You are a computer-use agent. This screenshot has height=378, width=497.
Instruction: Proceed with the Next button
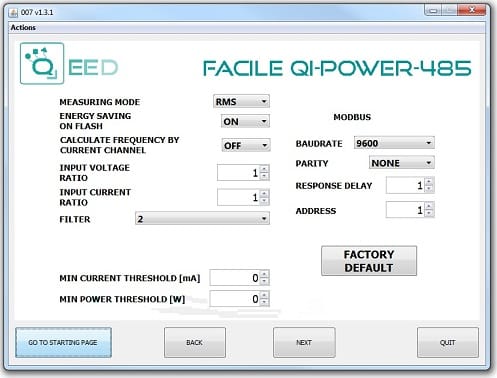304,342
